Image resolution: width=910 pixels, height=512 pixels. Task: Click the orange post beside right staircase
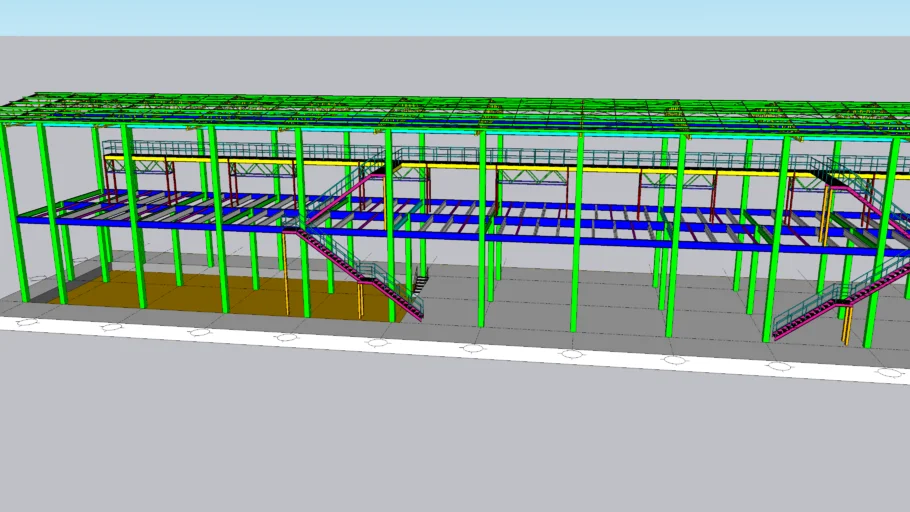tap(847, 322)
